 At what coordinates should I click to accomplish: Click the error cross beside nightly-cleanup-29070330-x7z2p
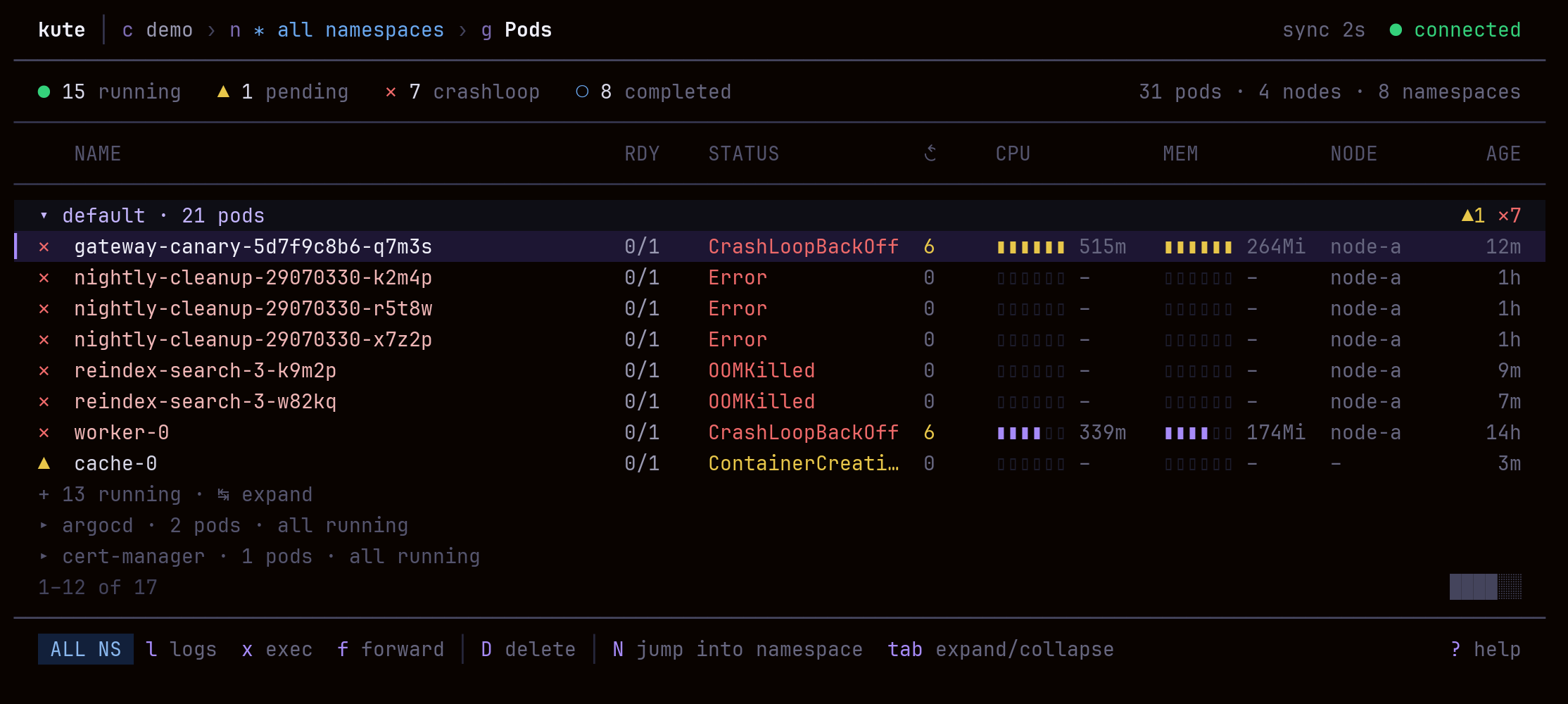(44, 340)
